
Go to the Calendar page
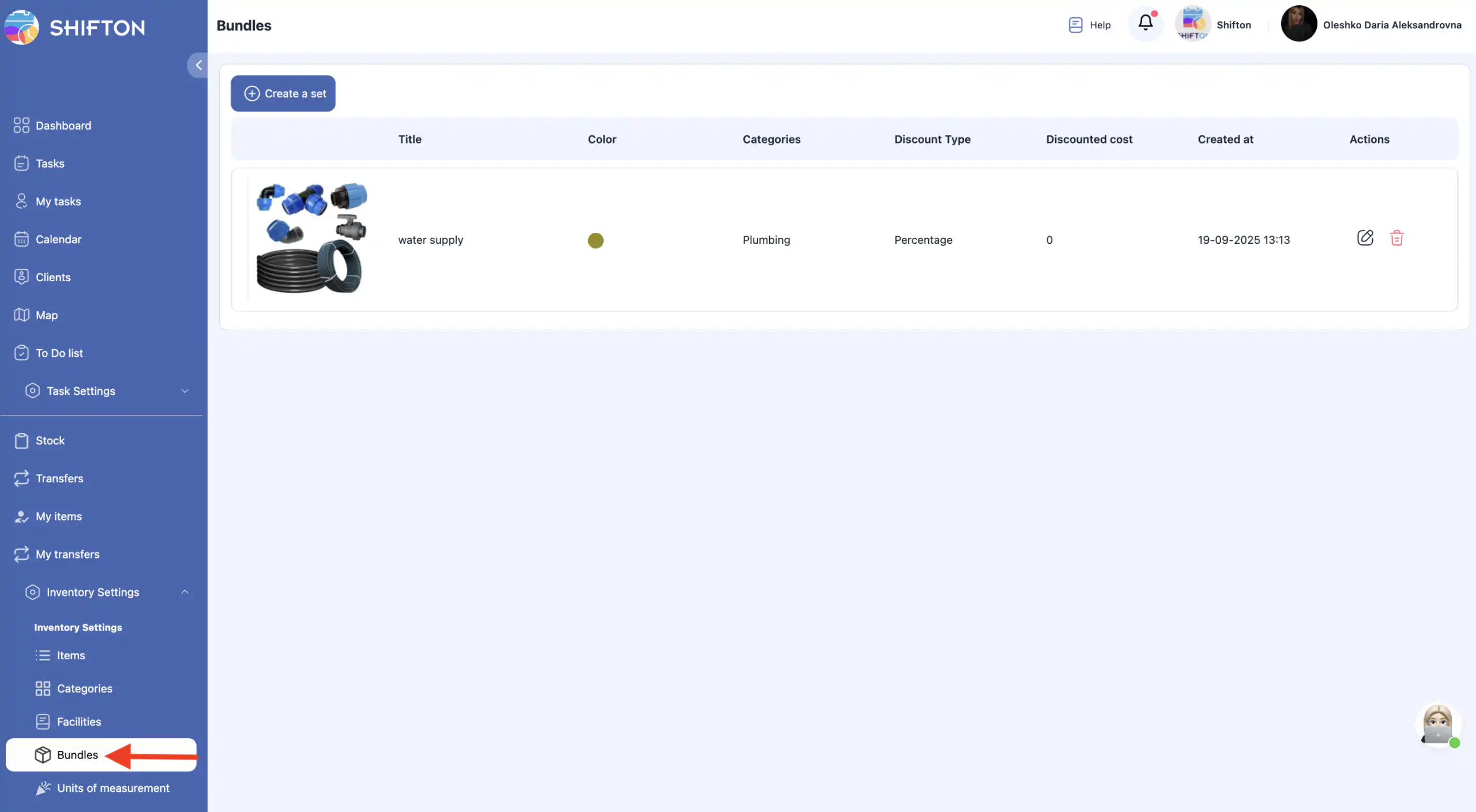[58, 239]
